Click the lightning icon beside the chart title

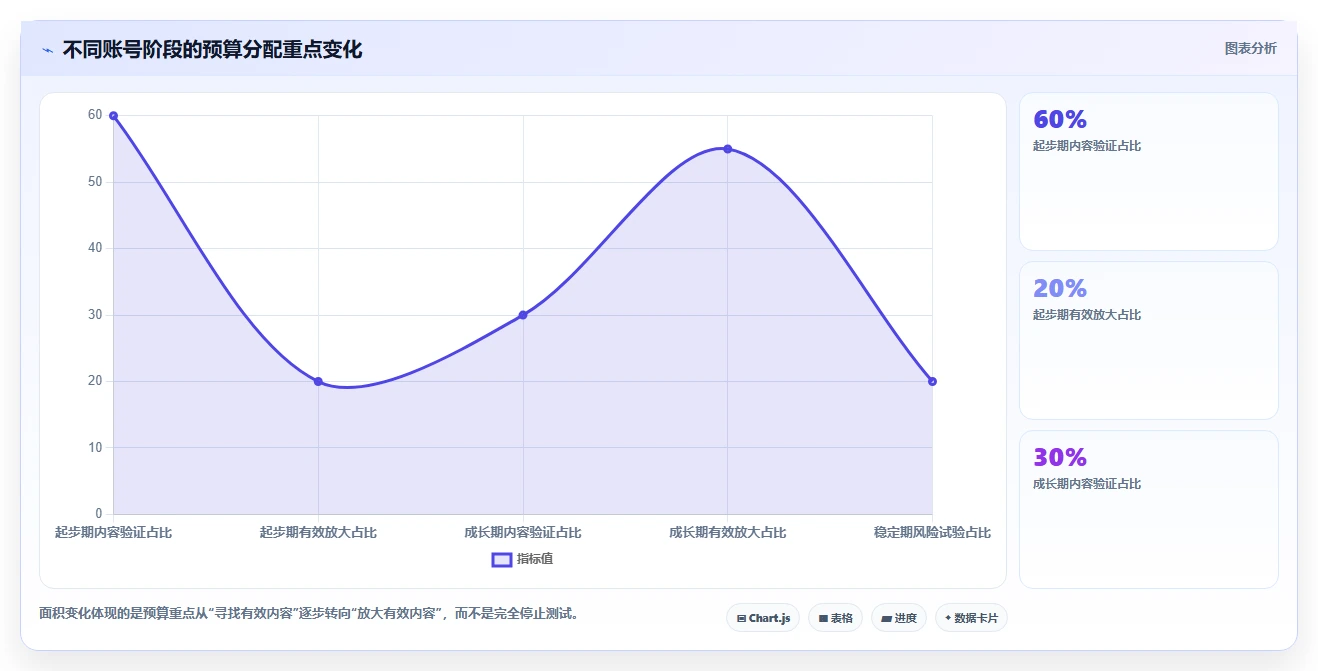point(47,50)
